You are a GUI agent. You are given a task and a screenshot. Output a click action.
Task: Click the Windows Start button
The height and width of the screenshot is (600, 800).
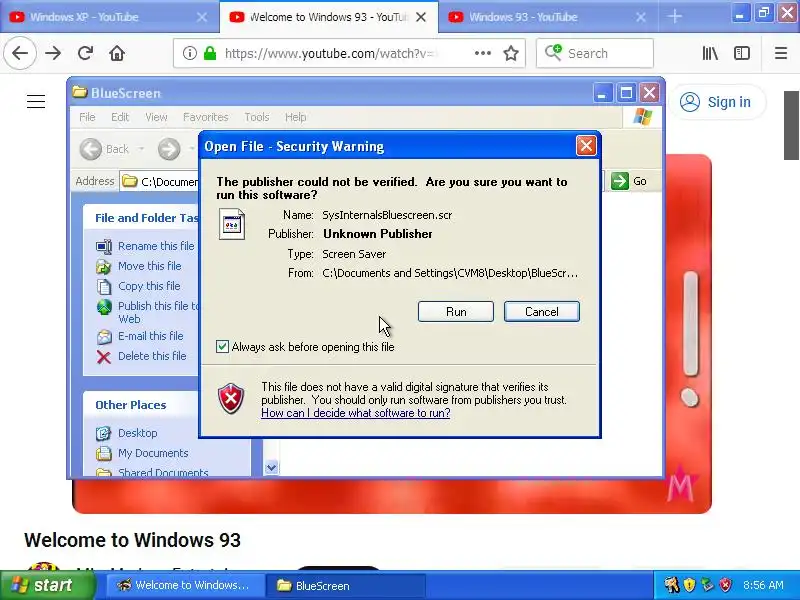48,585
